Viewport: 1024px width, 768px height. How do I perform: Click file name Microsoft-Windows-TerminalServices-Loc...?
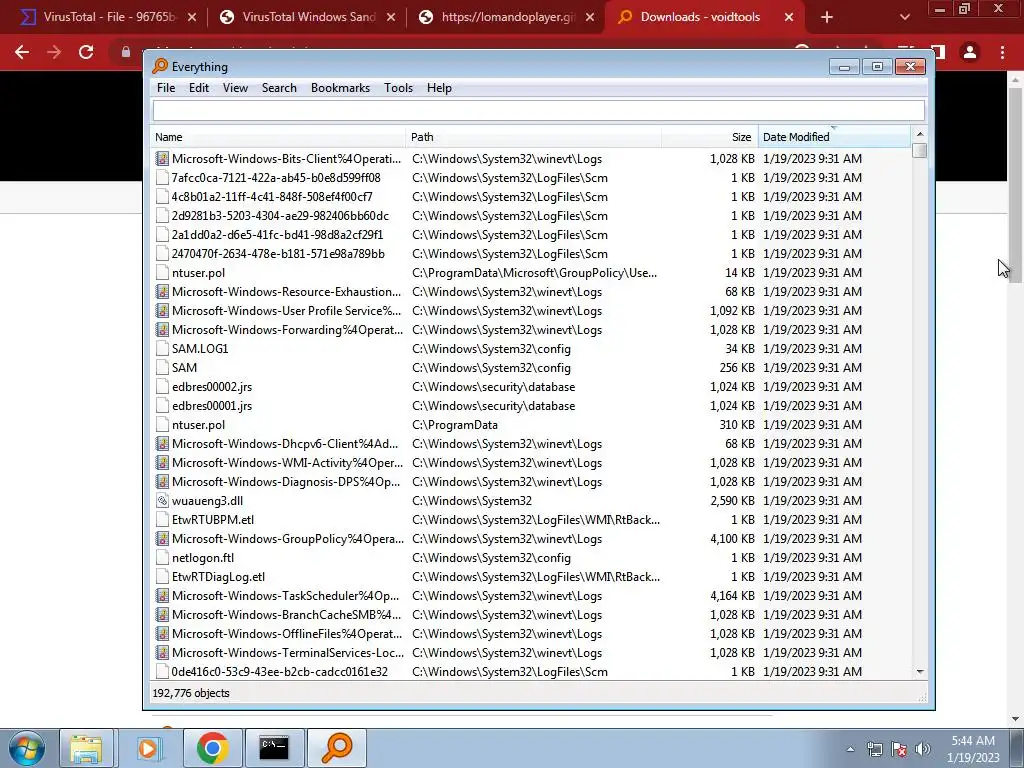pyautogui.click(x=288, y=652)
